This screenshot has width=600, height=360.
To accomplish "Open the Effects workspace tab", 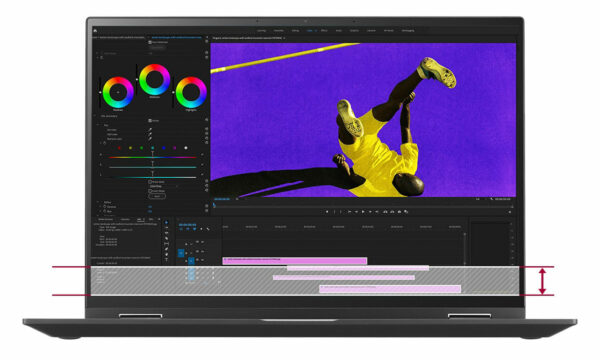I will (x=324, y=31).
